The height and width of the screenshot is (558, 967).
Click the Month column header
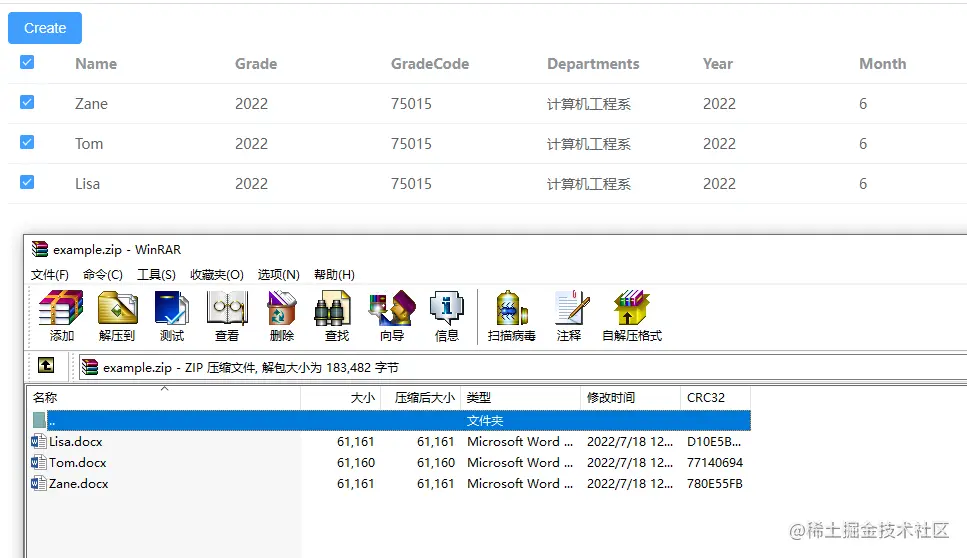click(x=883, y=64)
